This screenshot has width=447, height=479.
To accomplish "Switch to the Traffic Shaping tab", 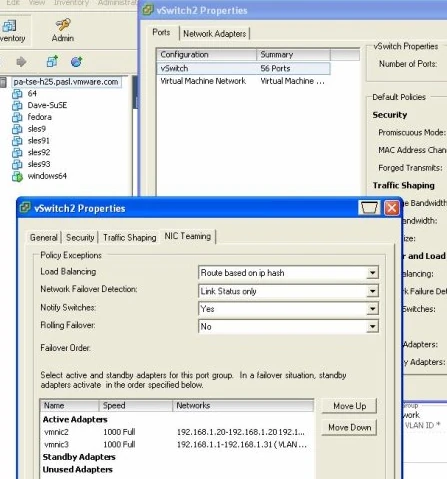I will click(130, 237).
